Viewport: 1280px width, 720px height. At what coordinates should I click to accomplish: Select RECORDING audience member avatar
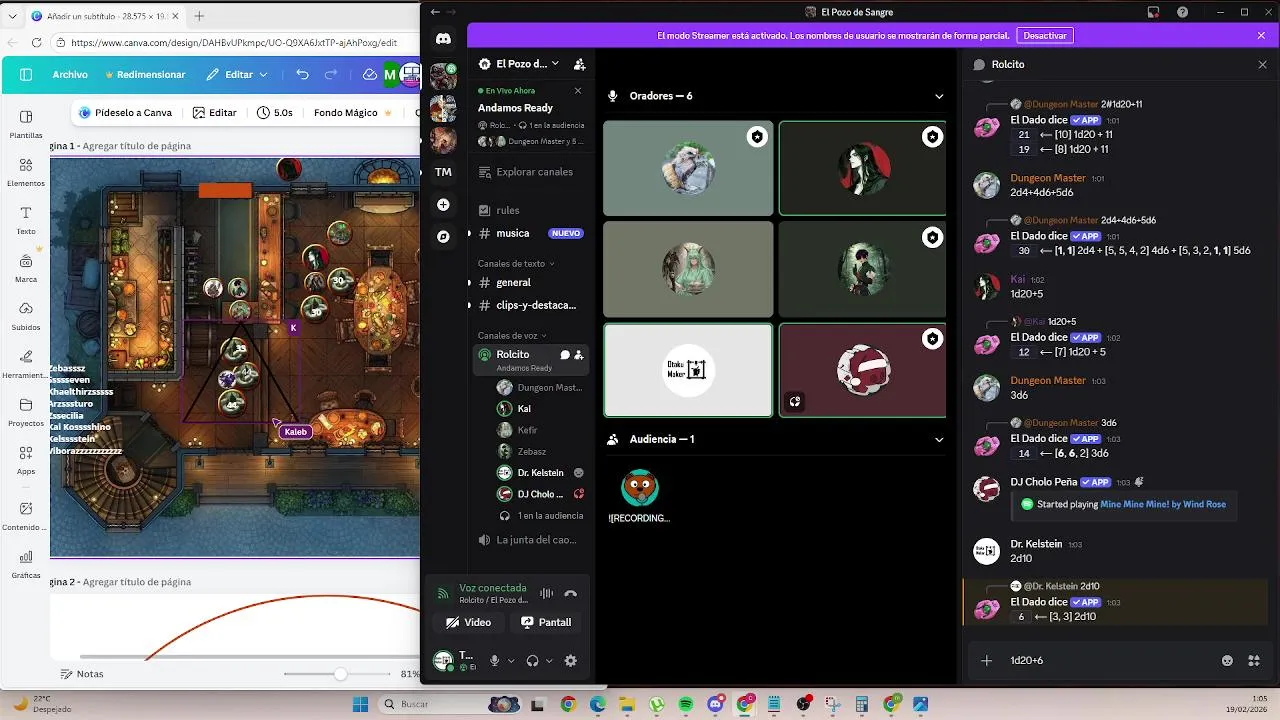639,488
